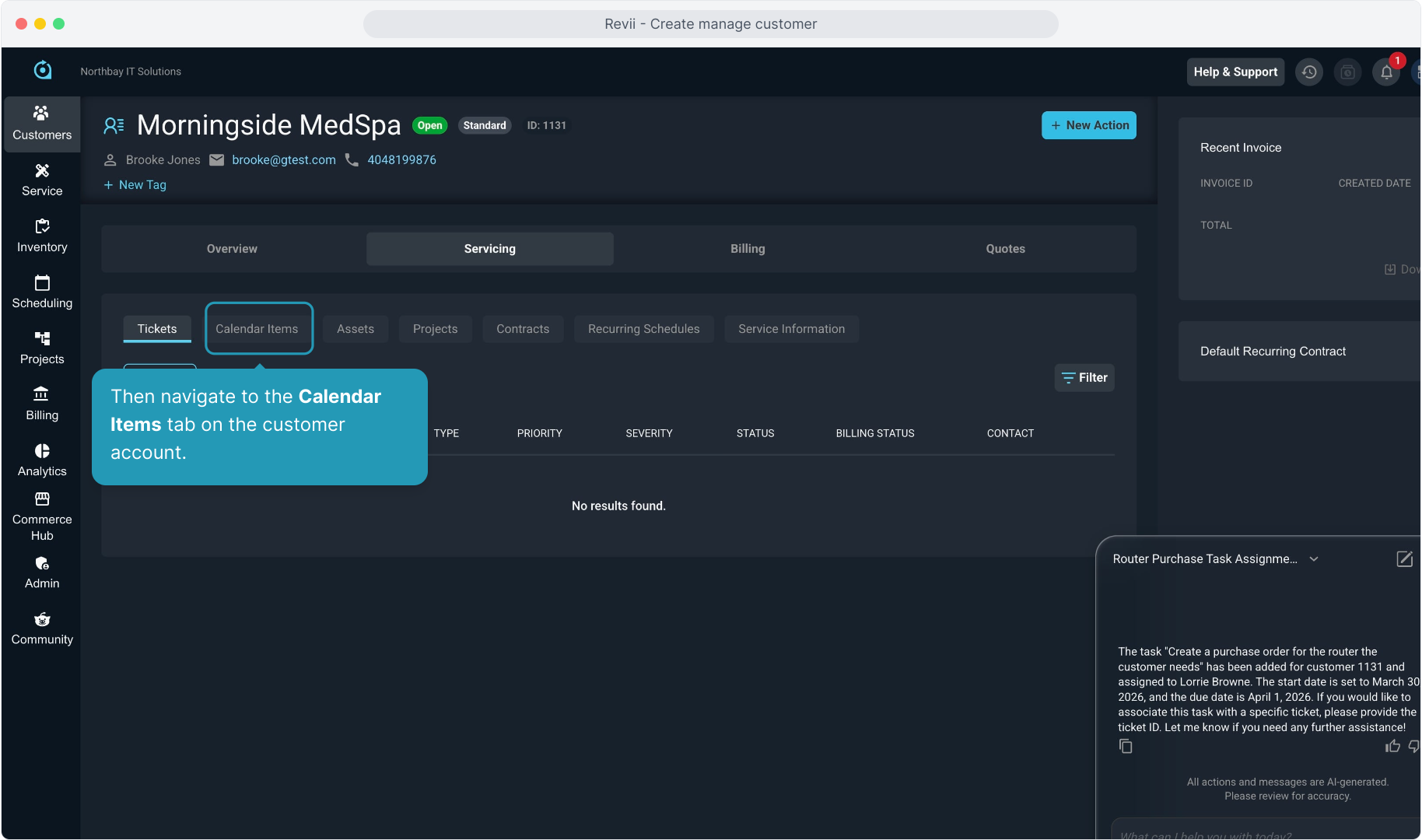Click the brooke@gtest.com email link

[x=283, y=160]
